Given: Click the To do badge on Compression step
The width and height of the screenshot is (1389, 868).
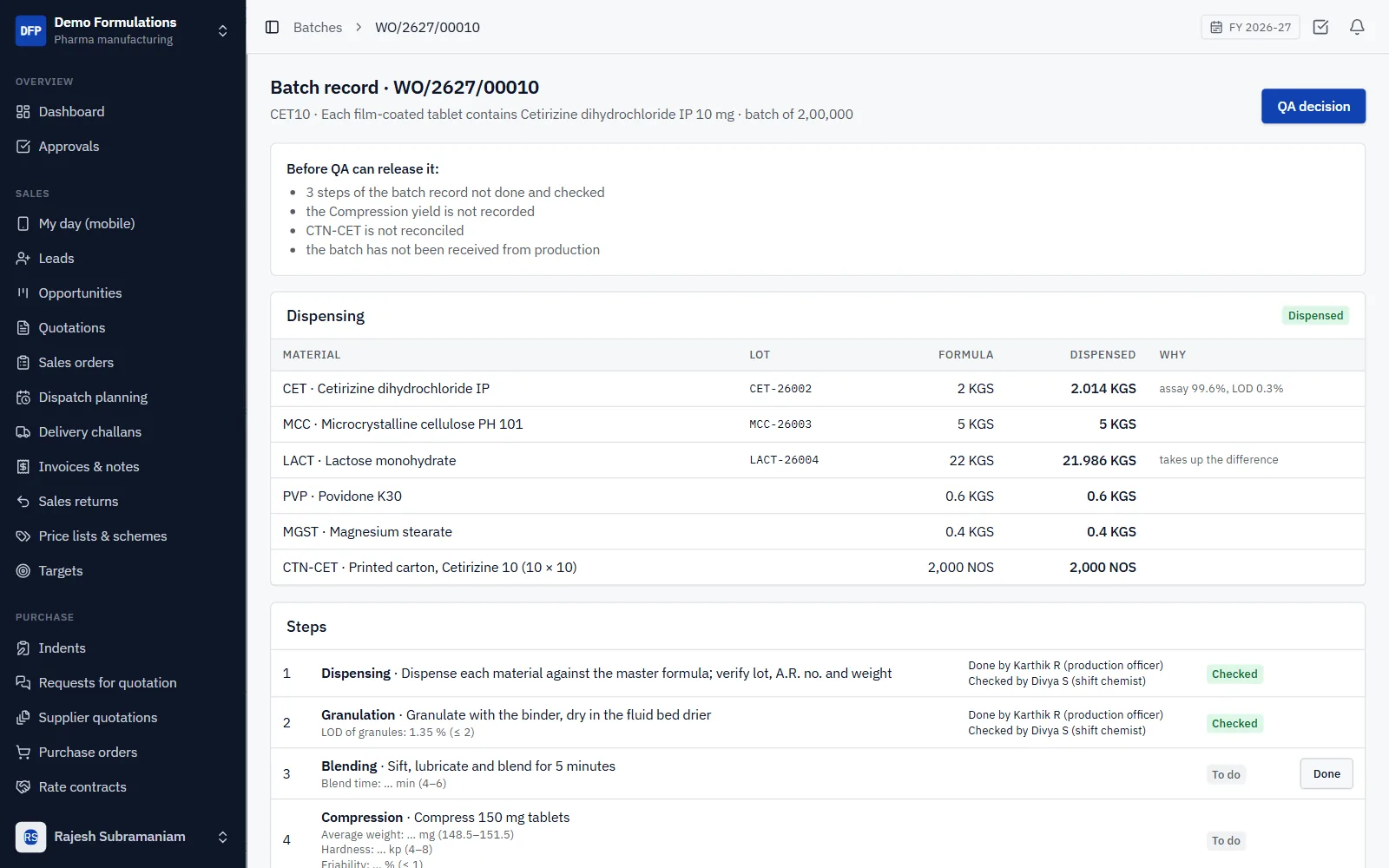Looking at the screenshot, I should (1226, 840).
